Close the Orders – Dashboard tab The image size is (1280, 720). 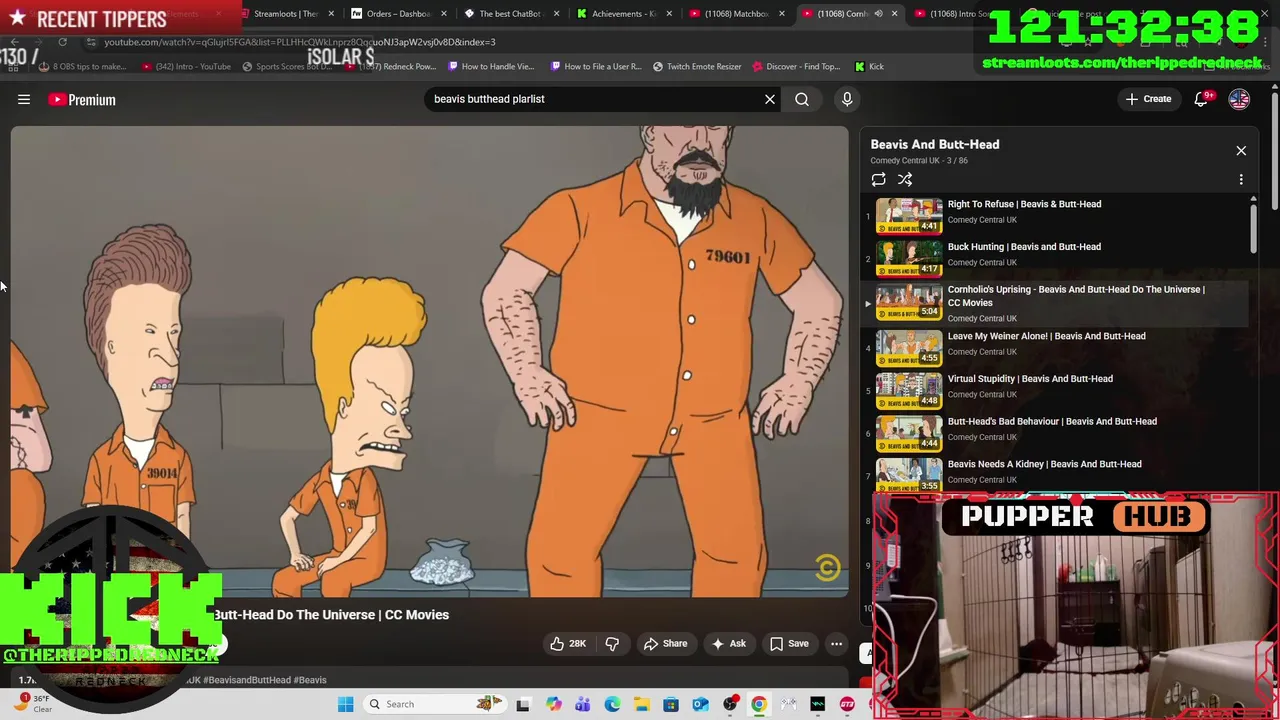point(443,14)
